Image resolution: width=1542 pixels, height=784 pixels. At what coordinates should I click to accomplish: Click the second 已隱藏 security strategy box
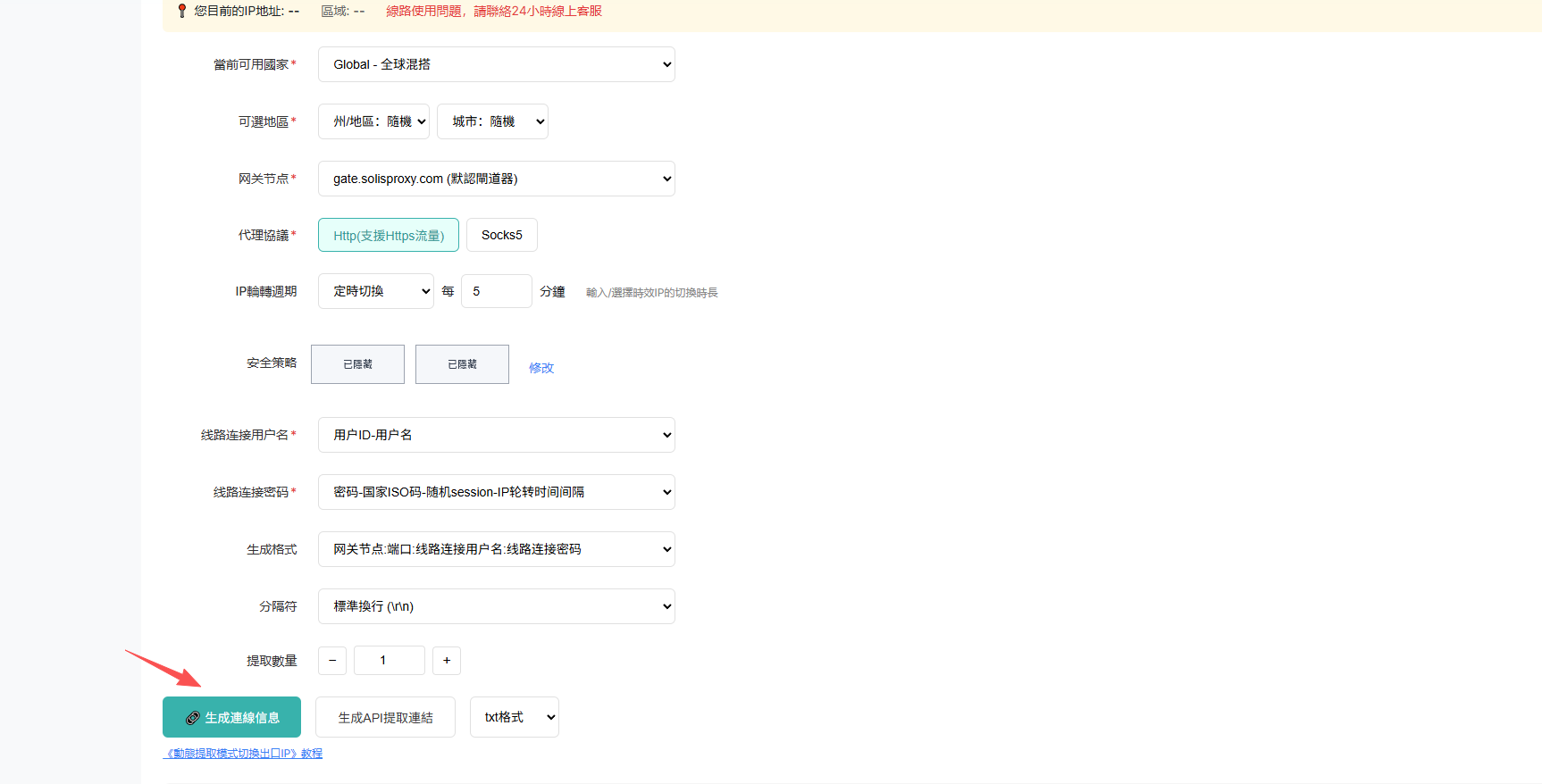(x=462, y=364)
